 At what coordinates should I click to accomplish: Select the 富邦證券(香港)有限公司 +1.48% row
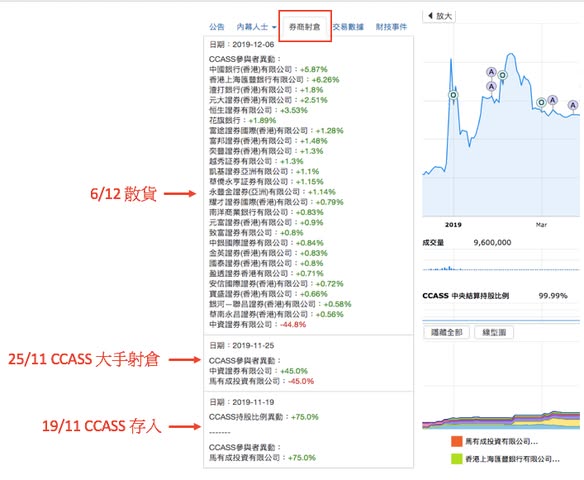[x=268, y=141]
